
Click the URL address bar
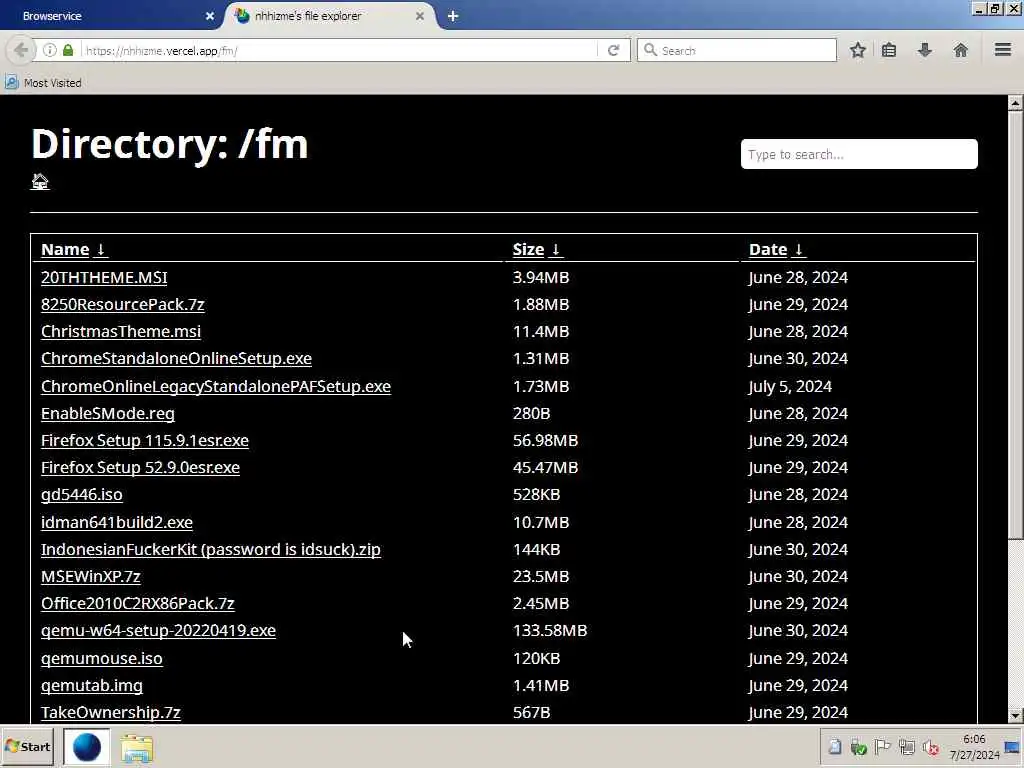(340, 50)
